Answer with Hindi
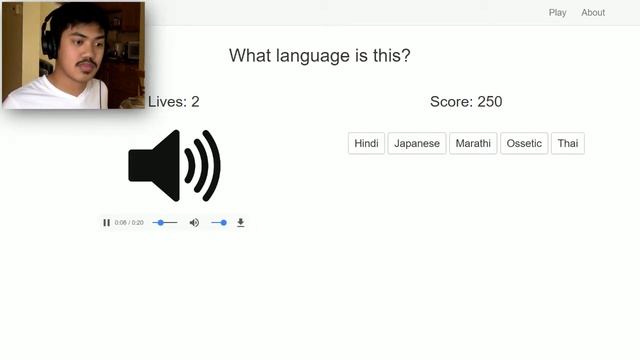The image size is (640, 360). tap(367, 143)
